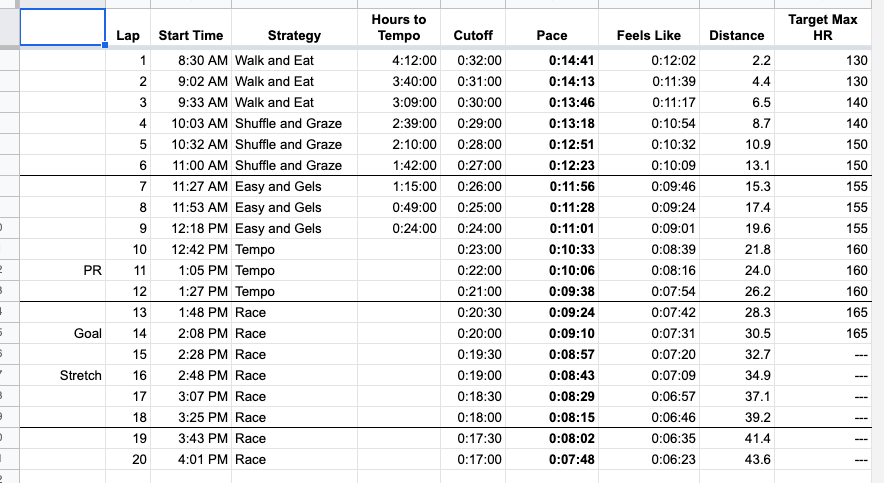Click the "Feels Like" header cell
This screenshot has height=483, width=884.
(x=648, y=35)
